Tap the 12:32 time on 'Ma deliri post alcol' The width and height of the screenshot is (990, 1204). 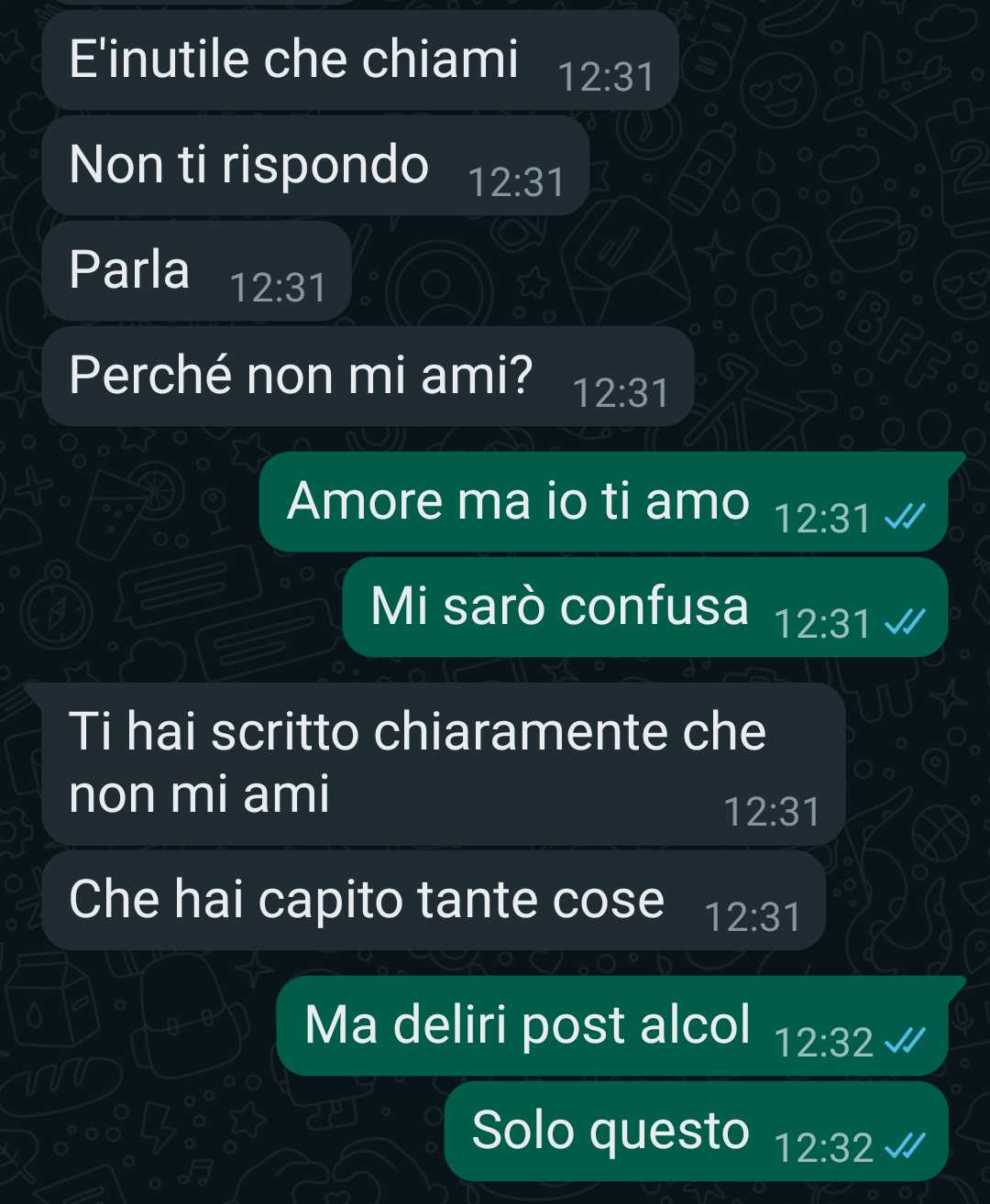click(824, 1042)
